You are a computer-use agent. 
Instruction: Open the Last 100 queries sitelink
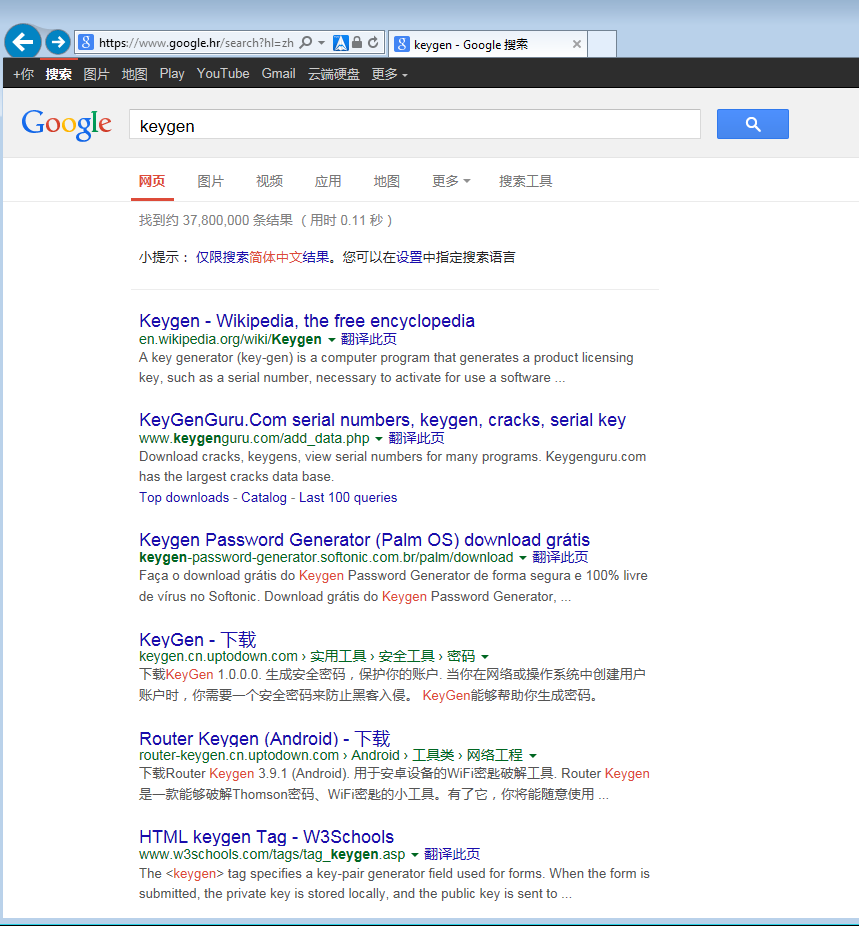(x=348, y=497)
